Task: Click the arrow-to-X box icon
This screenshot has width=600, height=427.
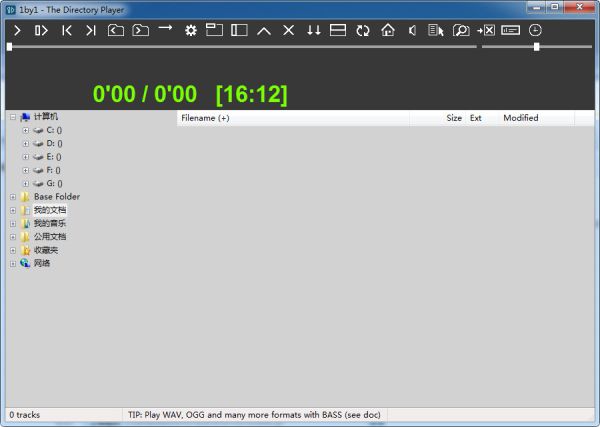Action: (486, 30)
